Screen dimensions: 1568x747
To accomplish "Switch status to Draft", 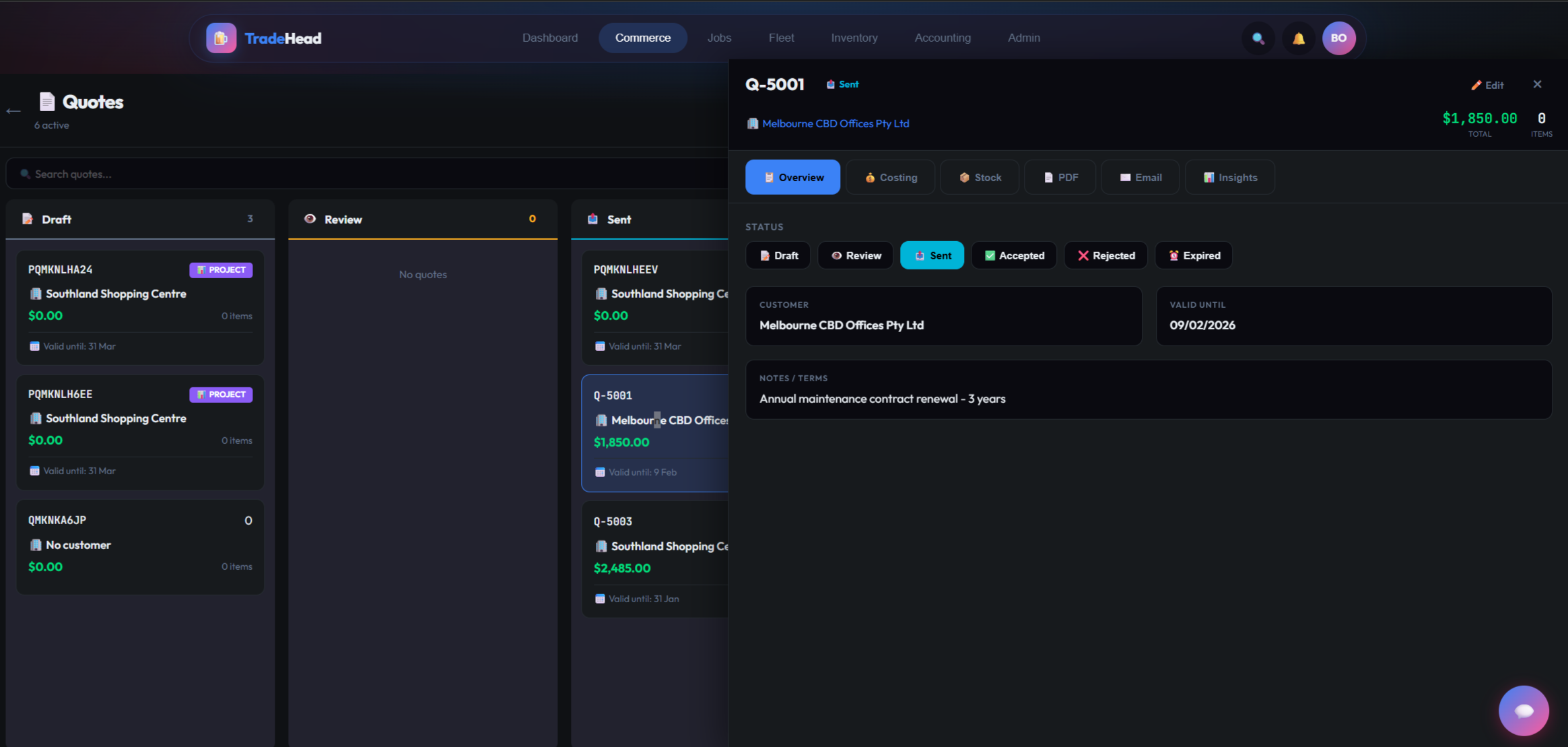I will 778,255.
